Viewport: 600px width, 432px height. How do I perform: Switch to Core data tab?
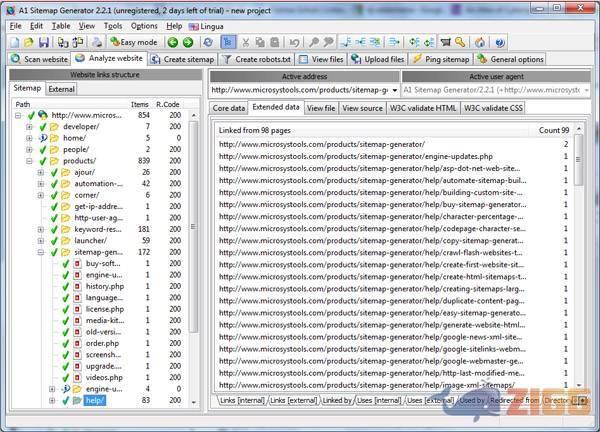click(x=229, y=108)
